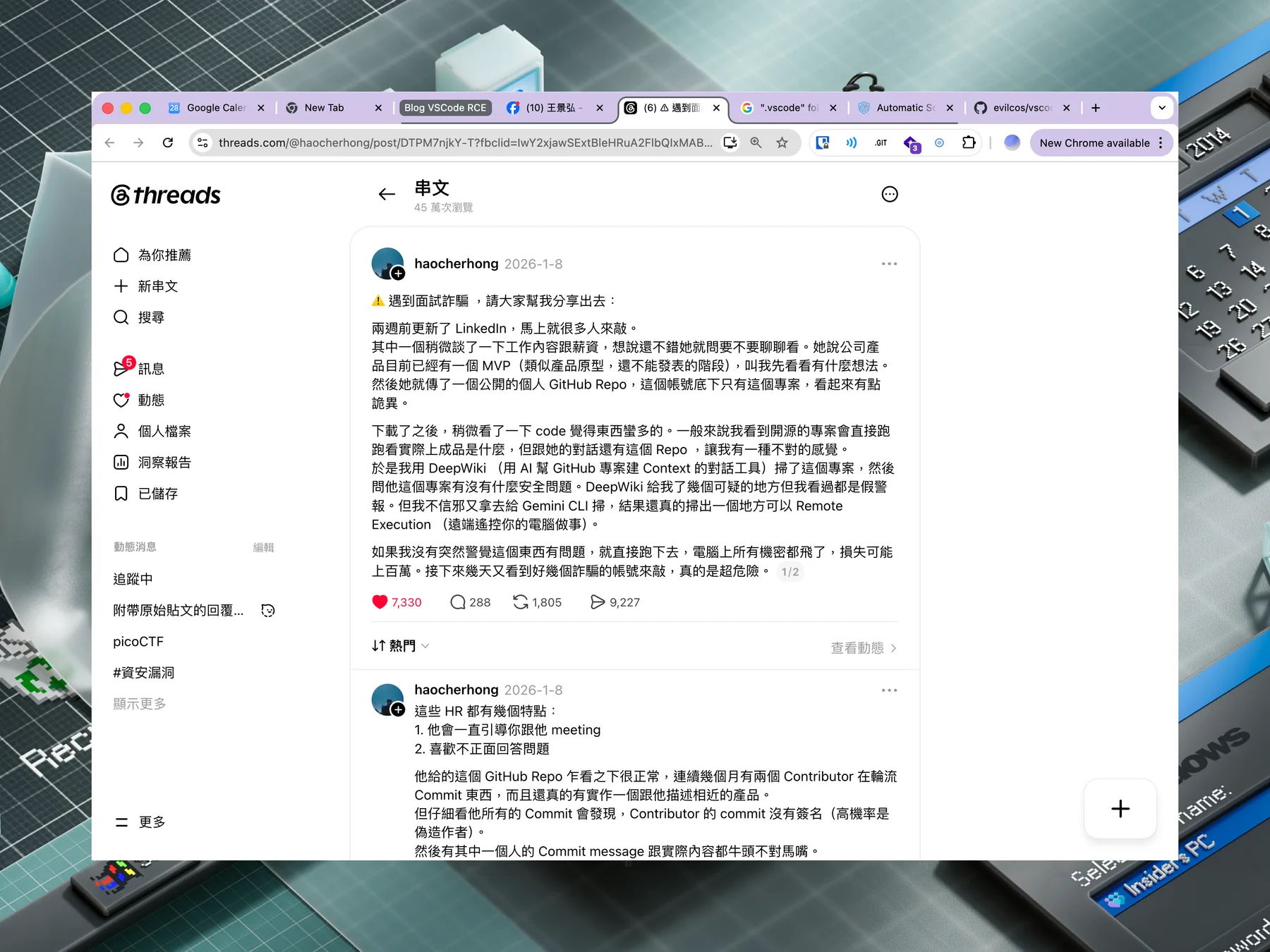1270x952 pixels.
Task: Open 為你推薦 home feed
Action: (x=152, y=255)
